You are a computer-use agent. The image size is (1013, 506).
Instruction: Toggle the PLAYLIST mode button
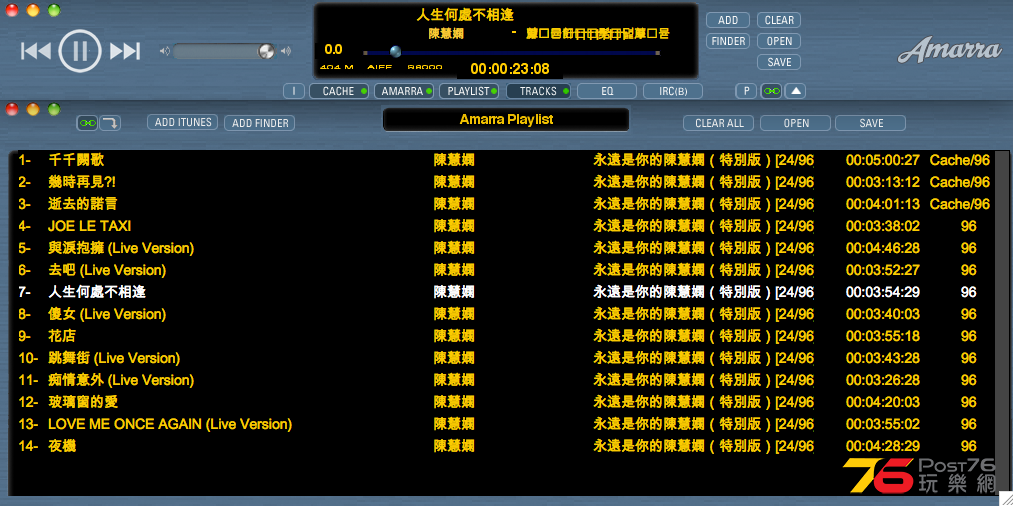point(469,91)
